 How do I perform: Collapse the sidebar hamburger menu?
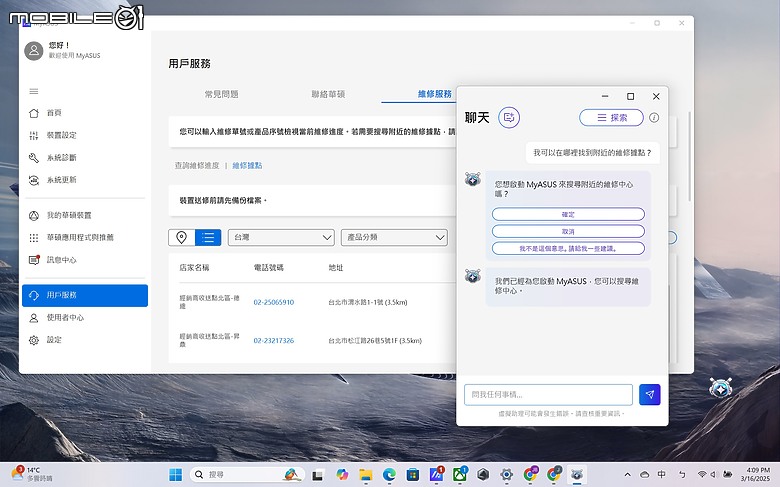pyautogui.click(x=34, y=91)
